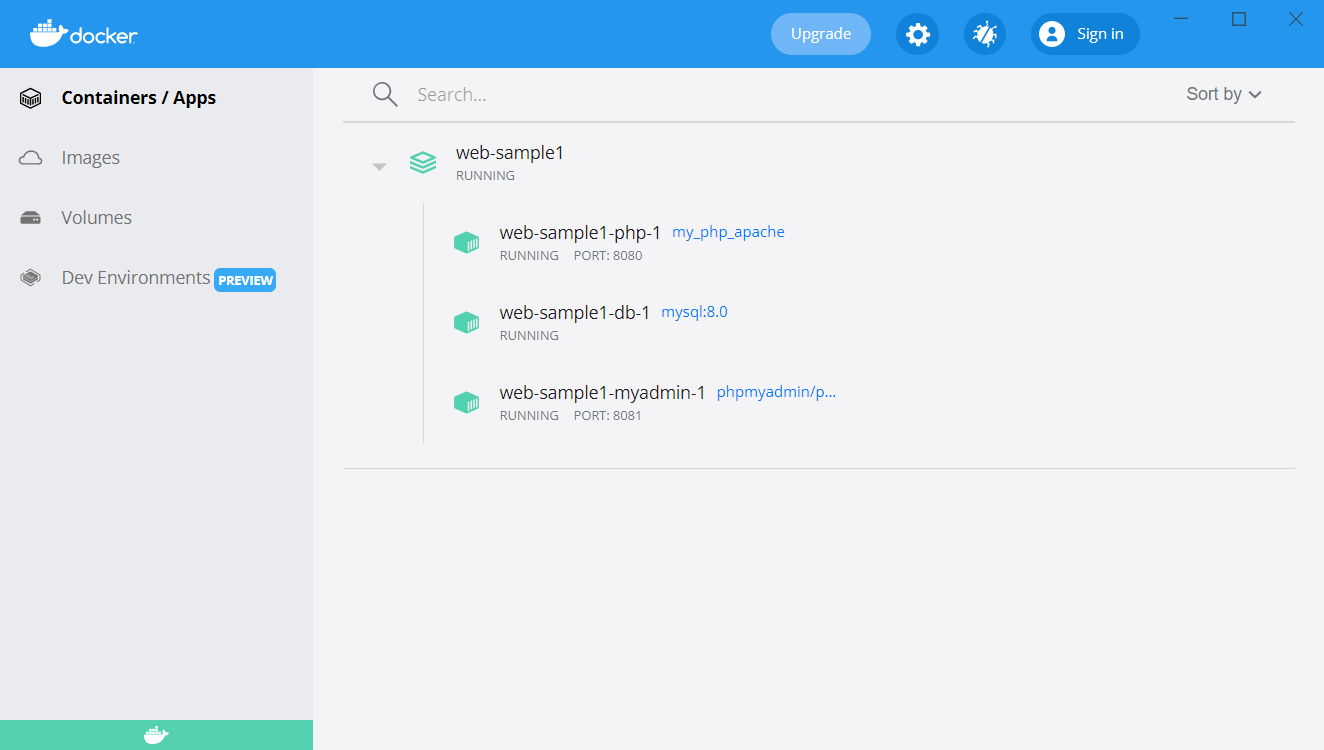Maximize the Docker Desktop window
This screenshot has width=1324, height=750.
click(1239, 19)
